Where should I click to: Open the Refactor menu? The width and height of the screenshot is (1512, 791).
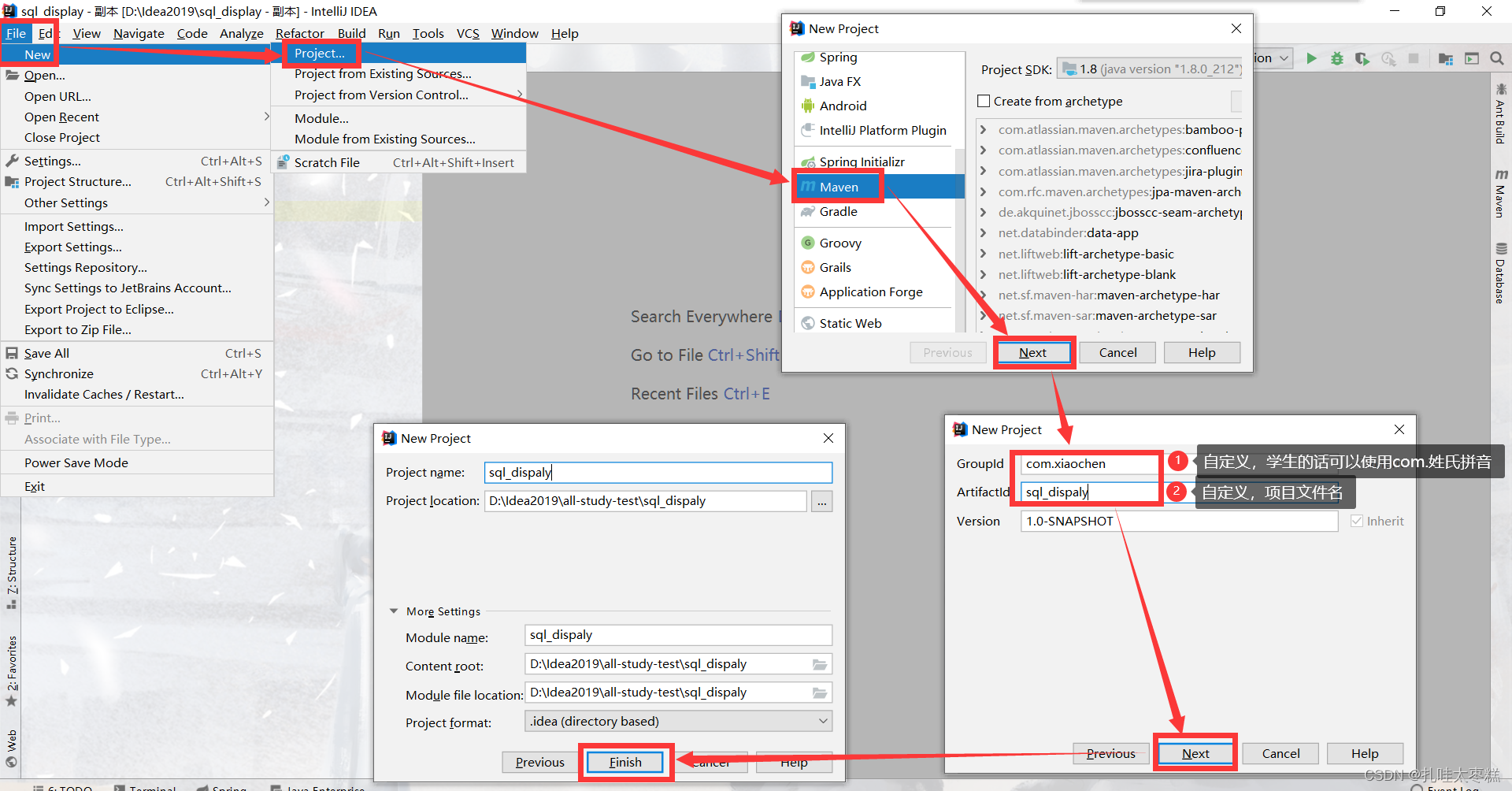pos(300,33)
